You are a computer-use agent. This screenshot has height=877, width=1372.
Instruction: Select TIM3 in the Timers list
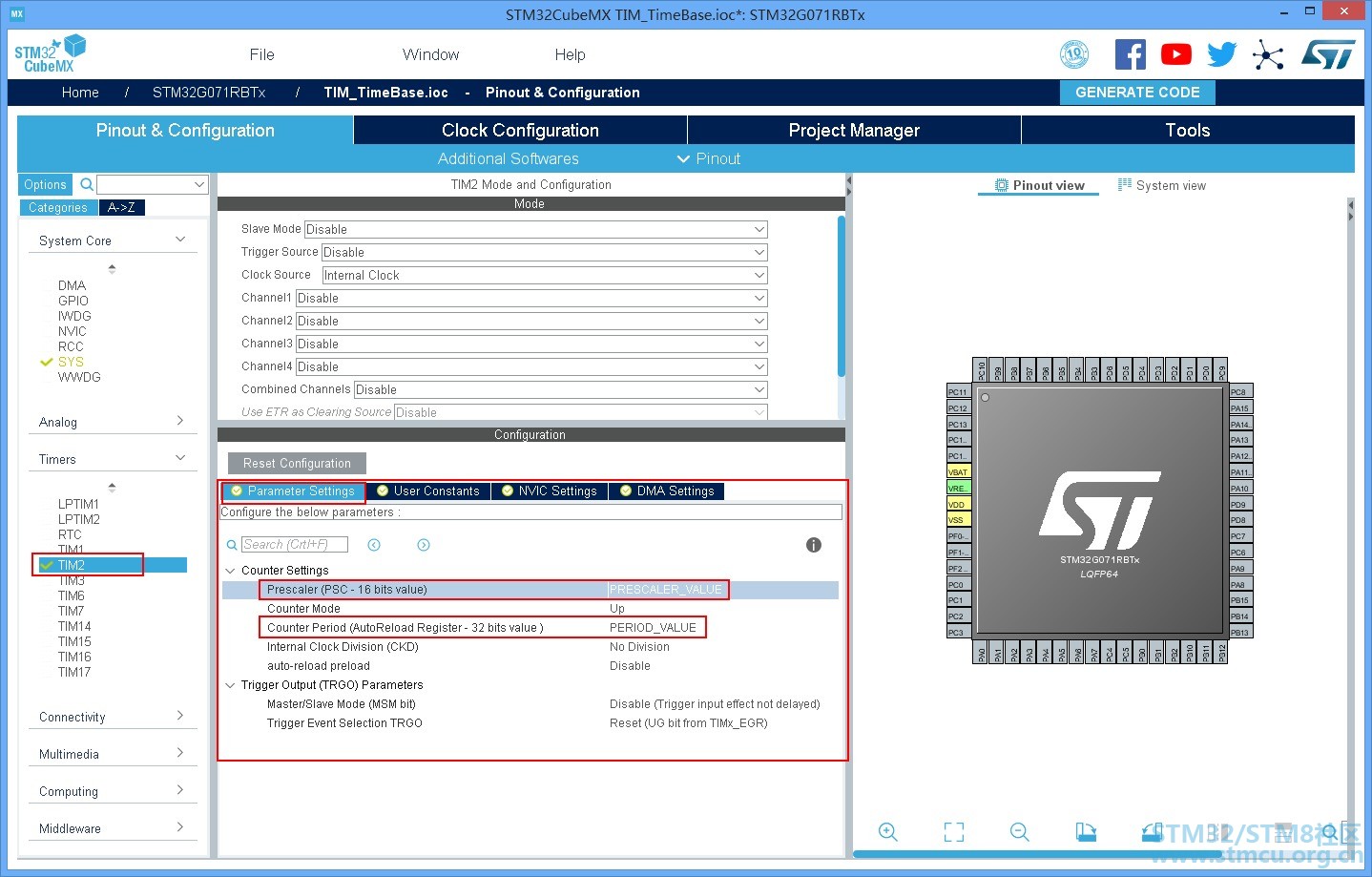point(72,580)
